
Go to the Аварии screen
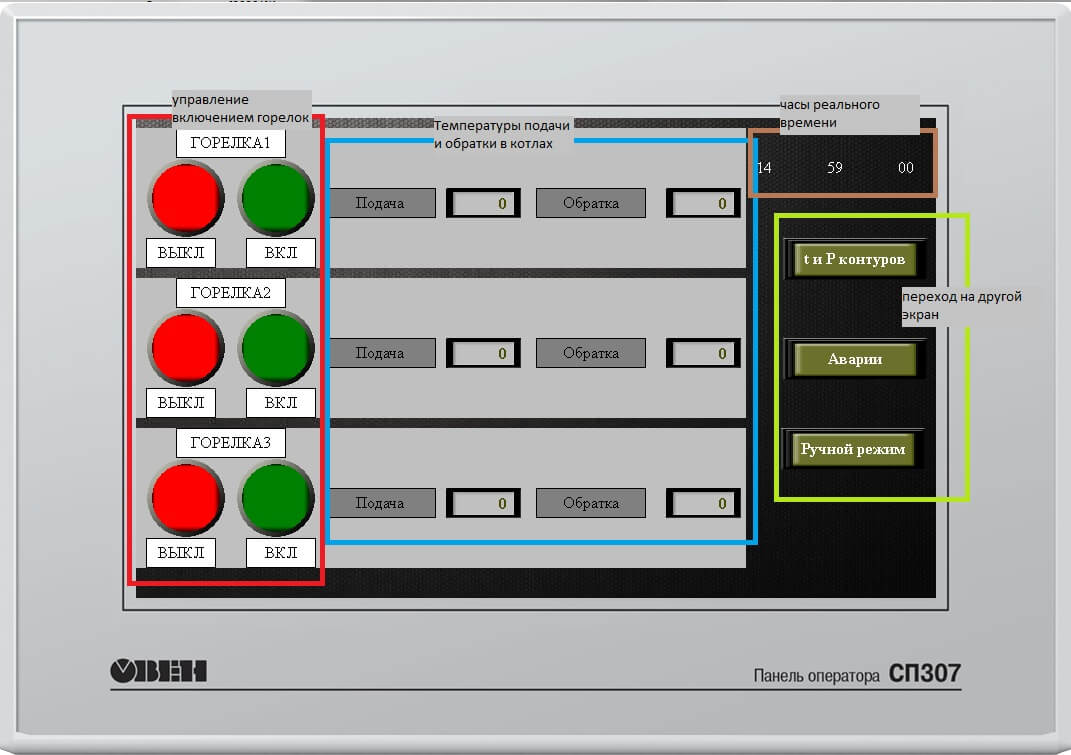coord(854,359)
